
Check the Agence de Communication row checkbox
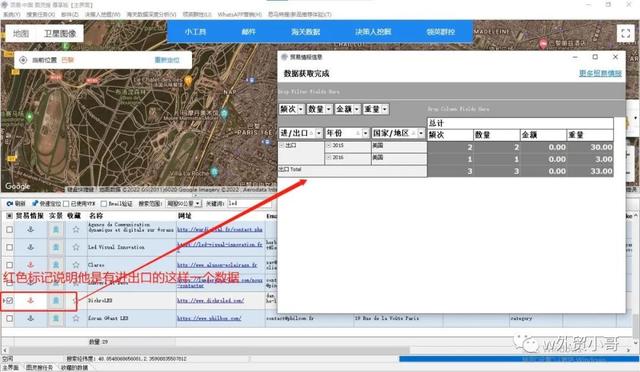click(x=9, y=230)
